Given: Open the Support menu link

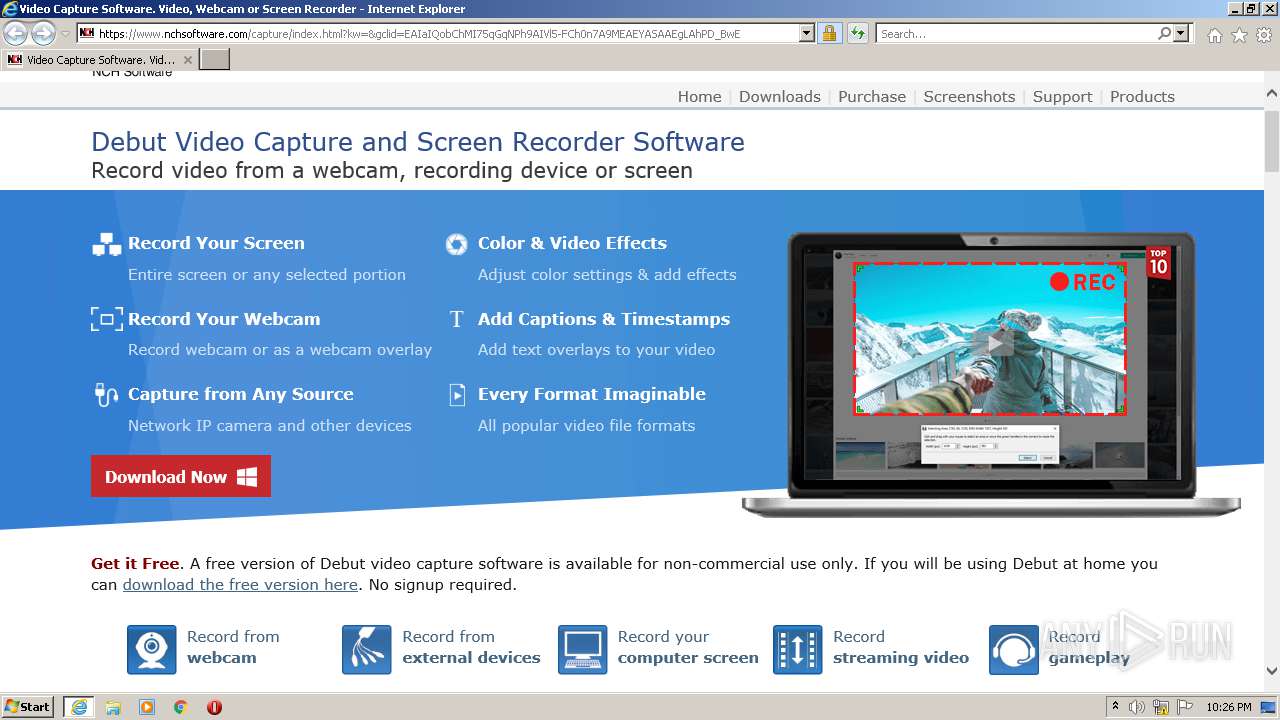Looking at the screenshot, I should pyautogui.click(x=1062, y=96).
